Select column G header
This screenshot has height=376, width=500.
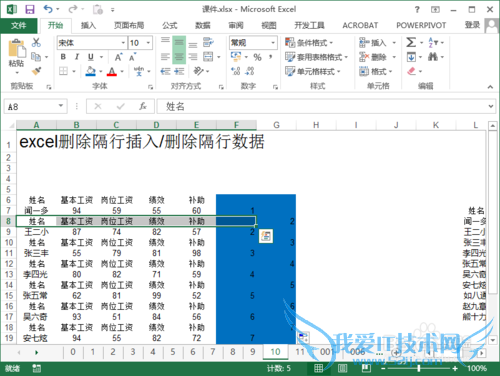coord(276,125)
